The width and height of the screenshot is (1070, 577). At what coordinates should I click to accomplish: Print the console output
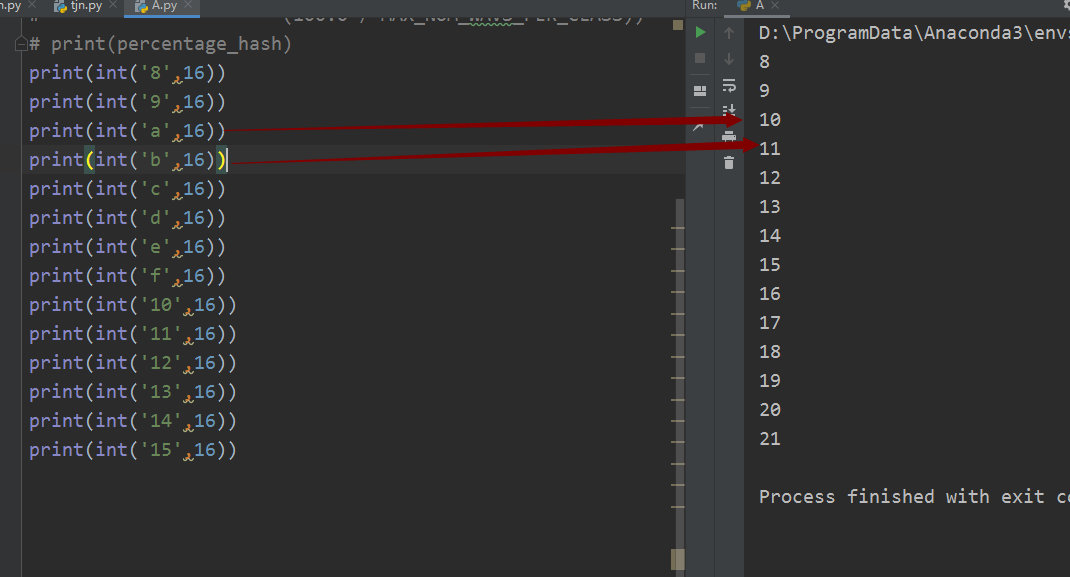729,136
